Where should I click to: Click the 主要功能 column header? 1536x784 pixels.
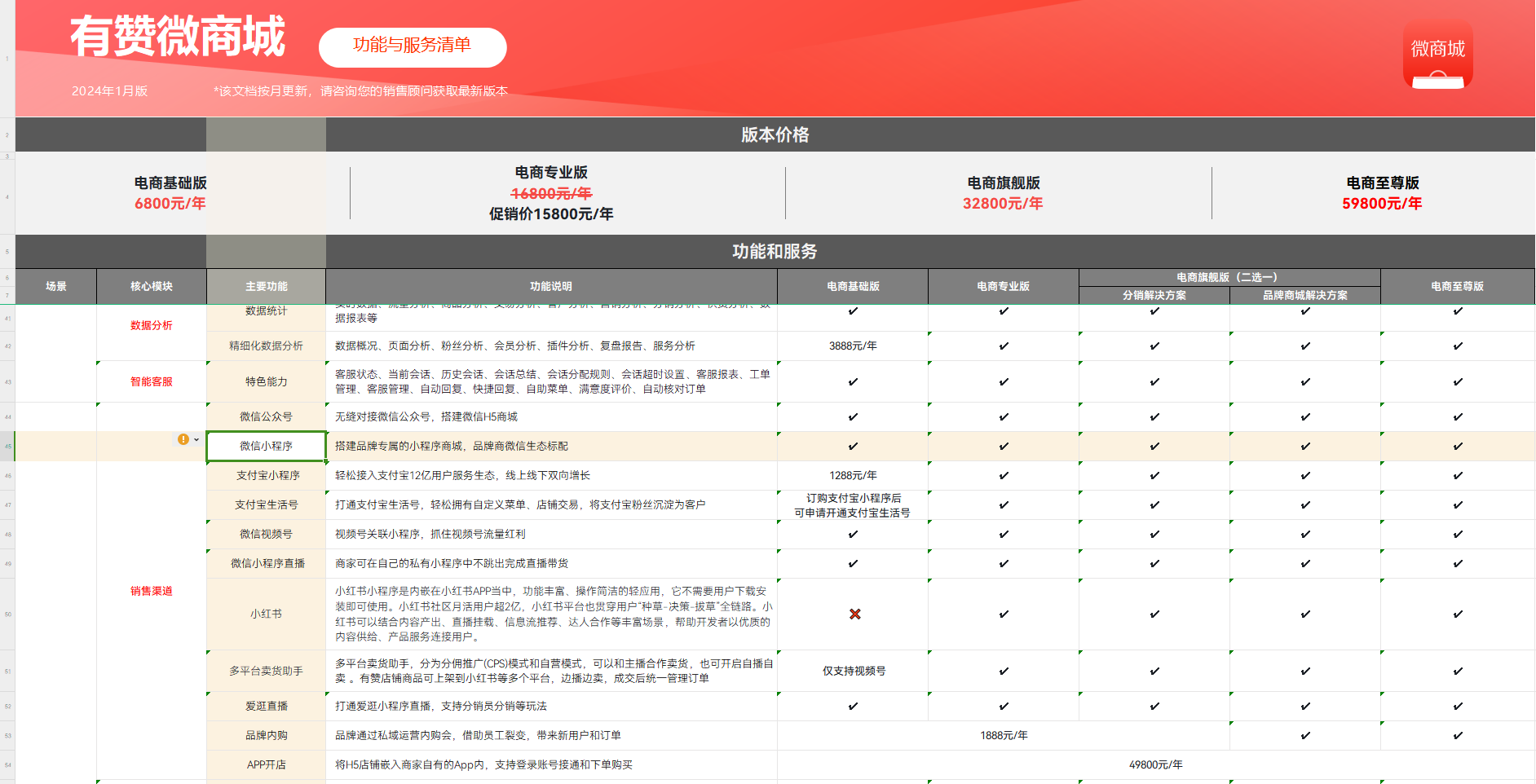click(267, 286)
